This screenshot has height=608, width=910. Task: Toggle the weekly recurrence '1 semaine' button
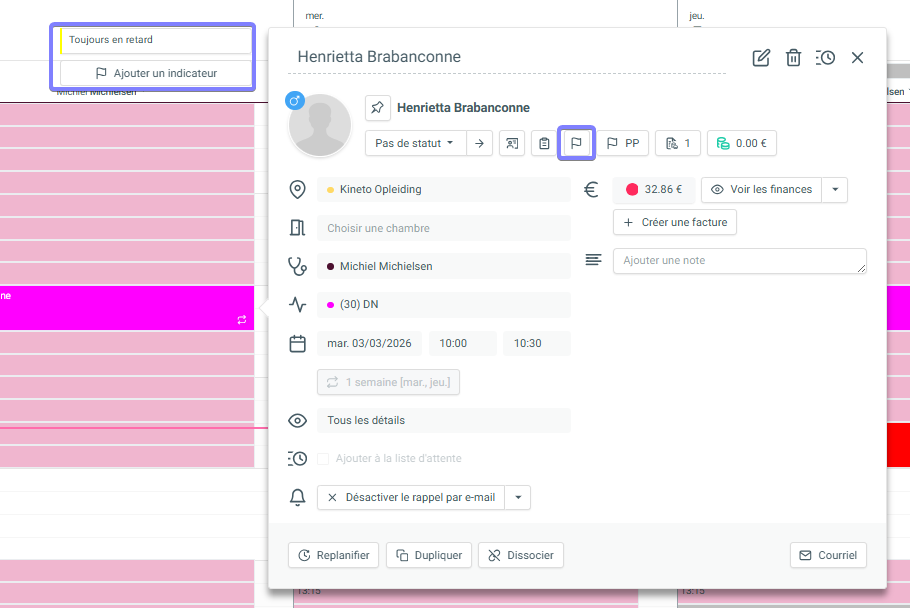(388, 382)
